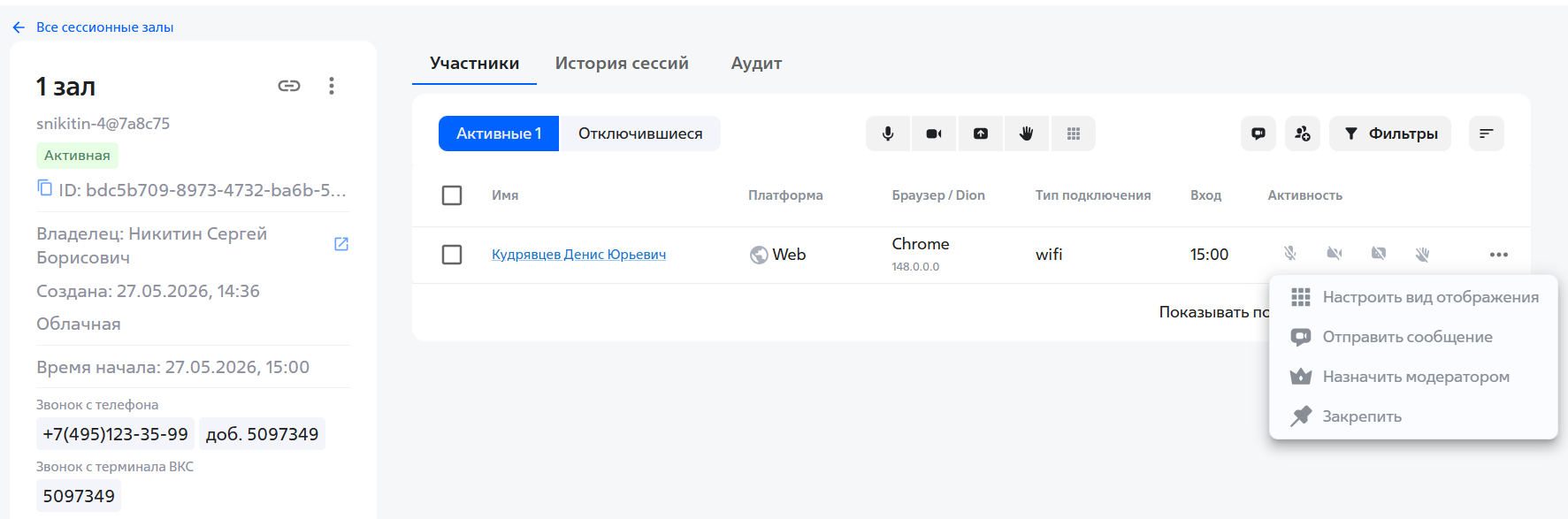Click camera icon in bulk actions toolbar
Screen dimensions: 1568x519
(934, 134)
